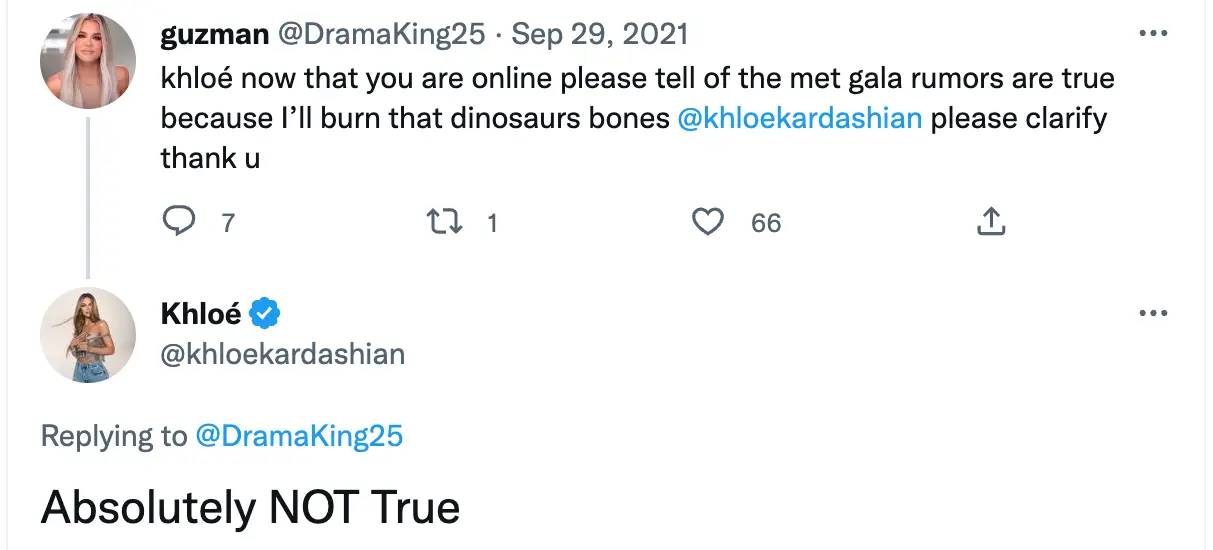1213x550 pixels.
Task: Click the reply icon on guzman's tweet
Action: [178, 221]
